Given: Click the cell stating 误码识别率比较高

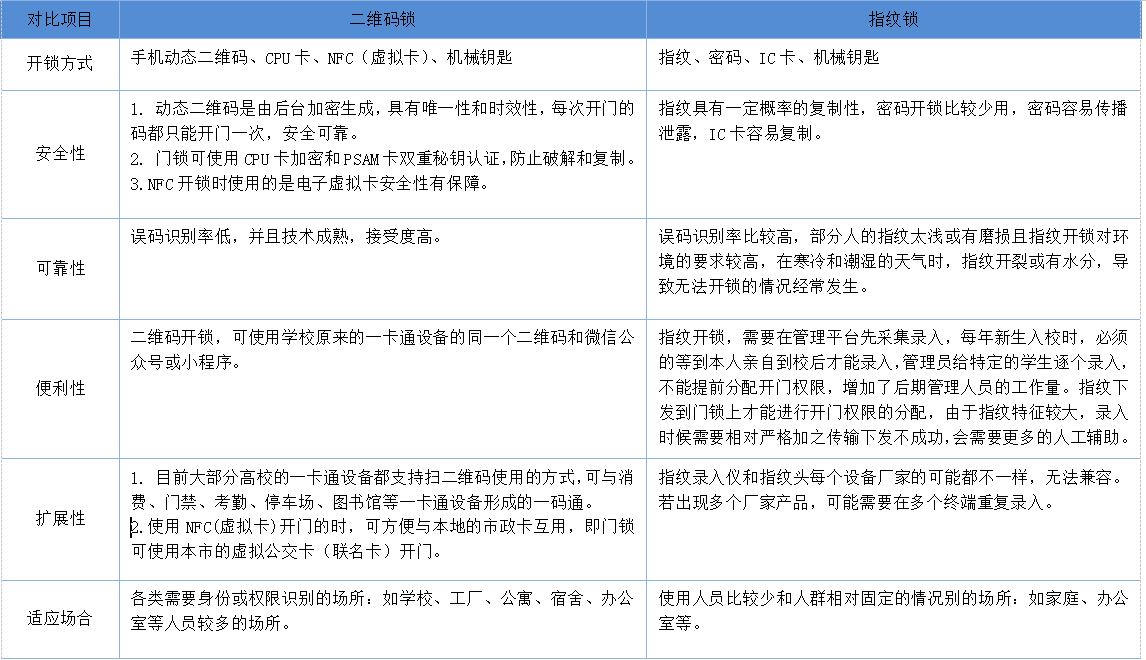Looking at the screenshot, I should (x=894, y=262).
